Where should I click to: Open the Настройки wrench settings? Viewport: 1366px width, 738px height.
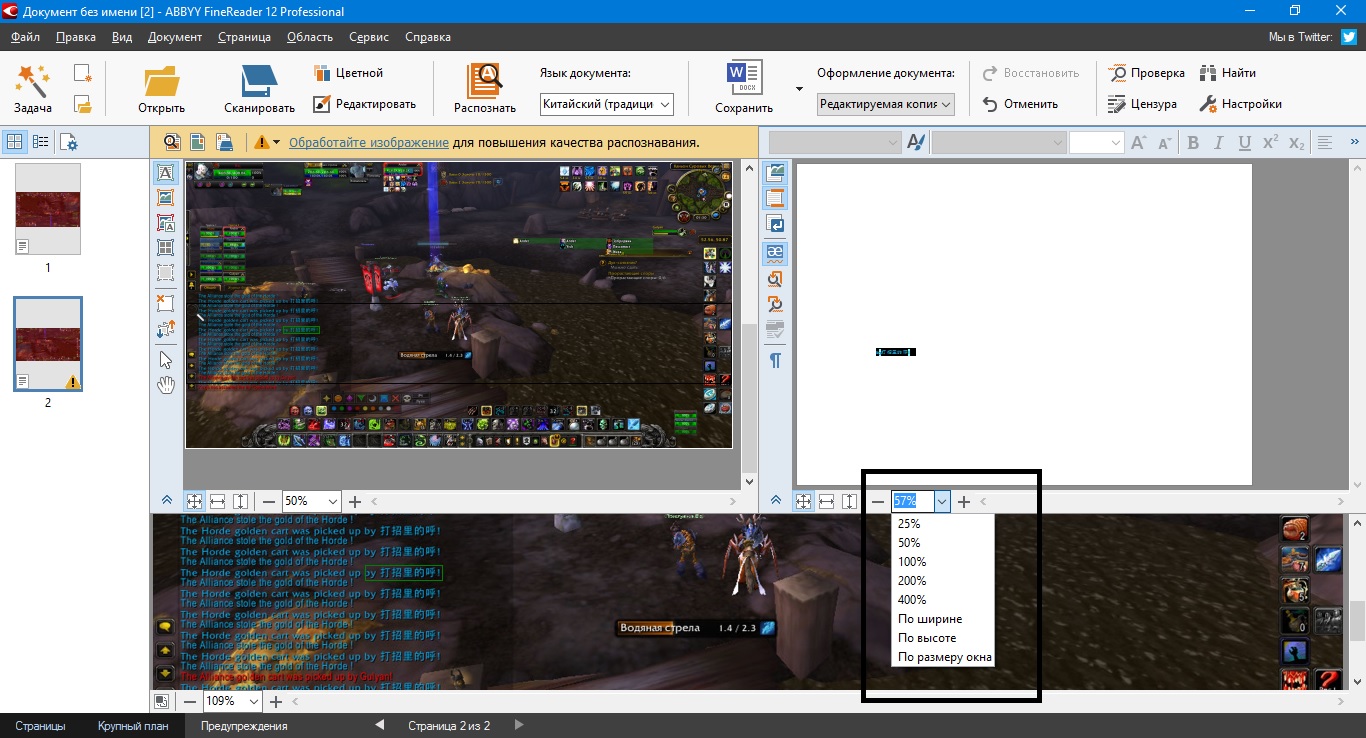1240,104
